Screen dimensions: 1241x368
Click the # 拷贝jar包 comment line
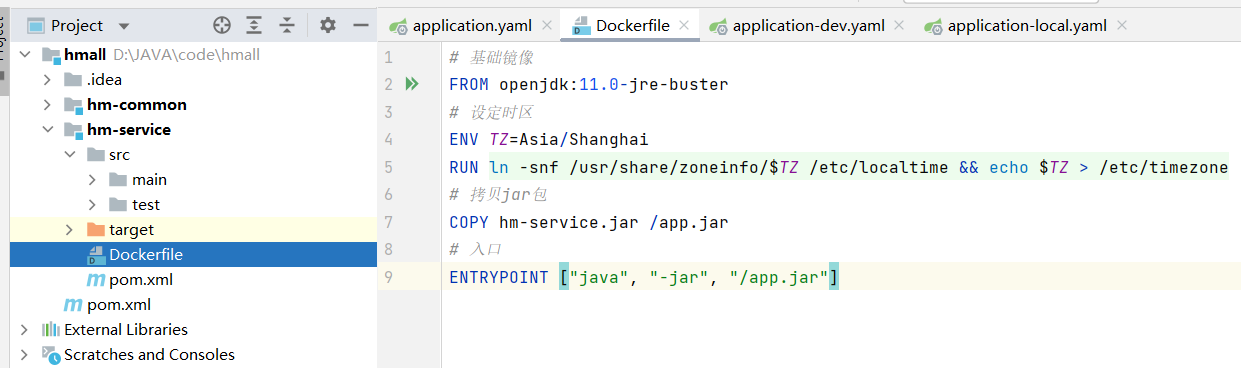498,194
